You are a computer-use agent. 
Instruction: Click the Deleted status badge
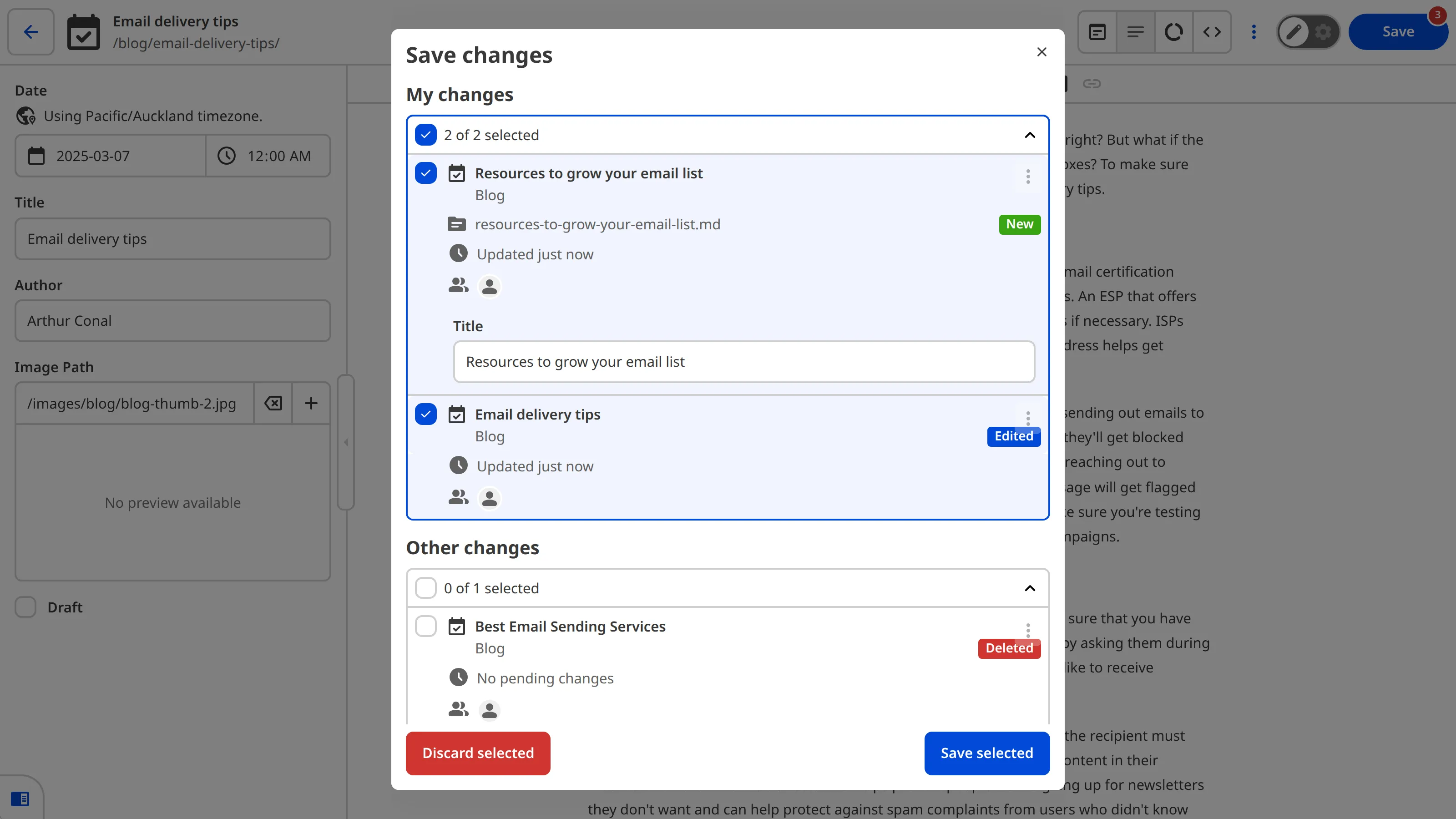click(x=1010, y=648)
